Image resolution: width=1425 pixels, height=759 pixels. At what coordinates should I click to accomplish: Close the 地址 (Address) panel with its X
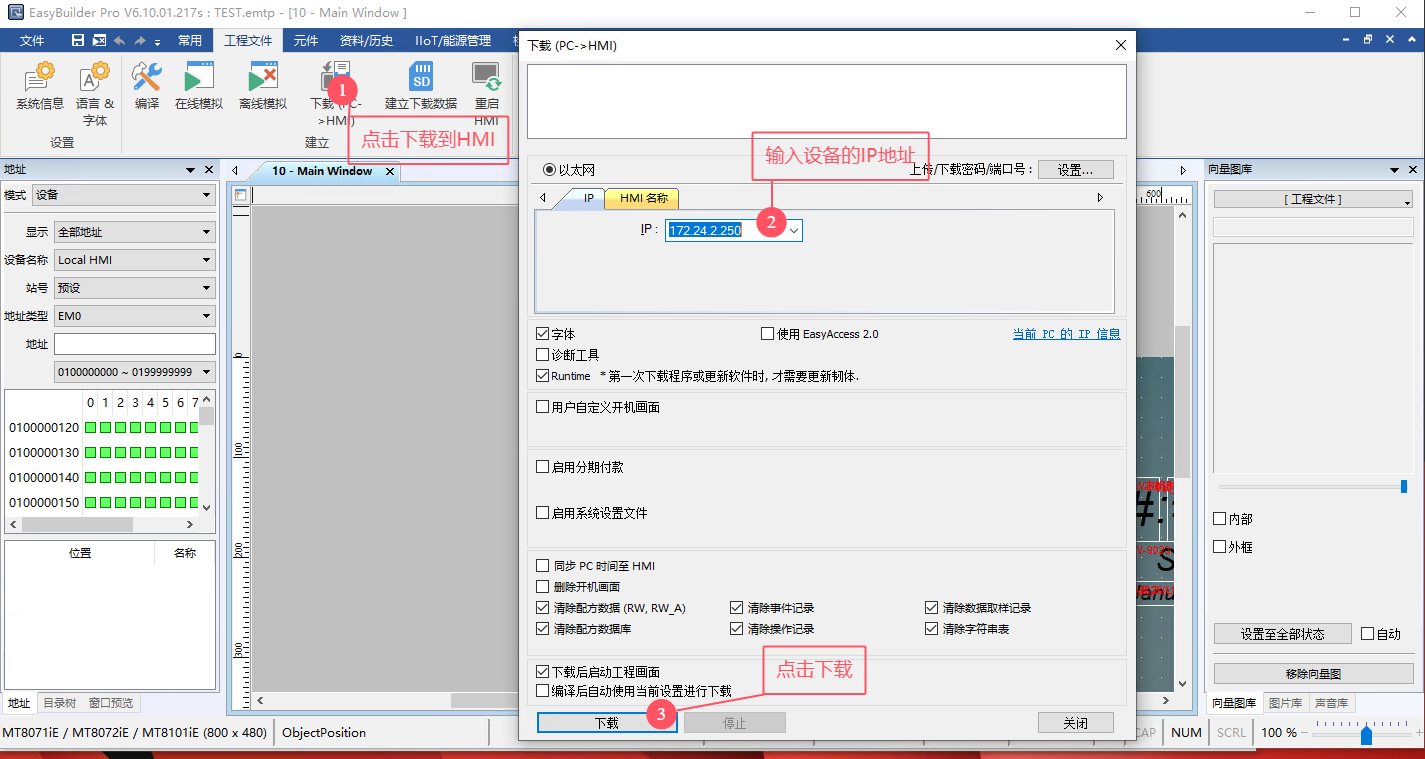[x=208, y=170]
